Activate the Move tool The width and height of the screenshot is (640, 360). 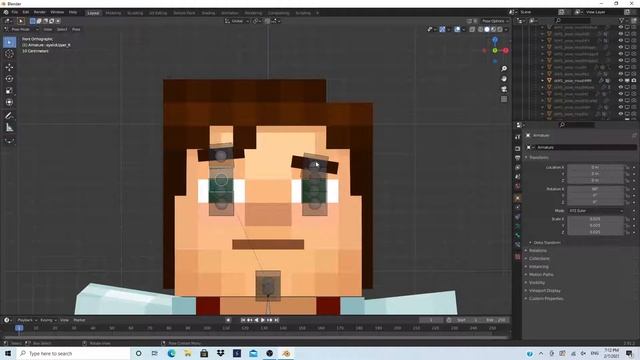point(9,67)
